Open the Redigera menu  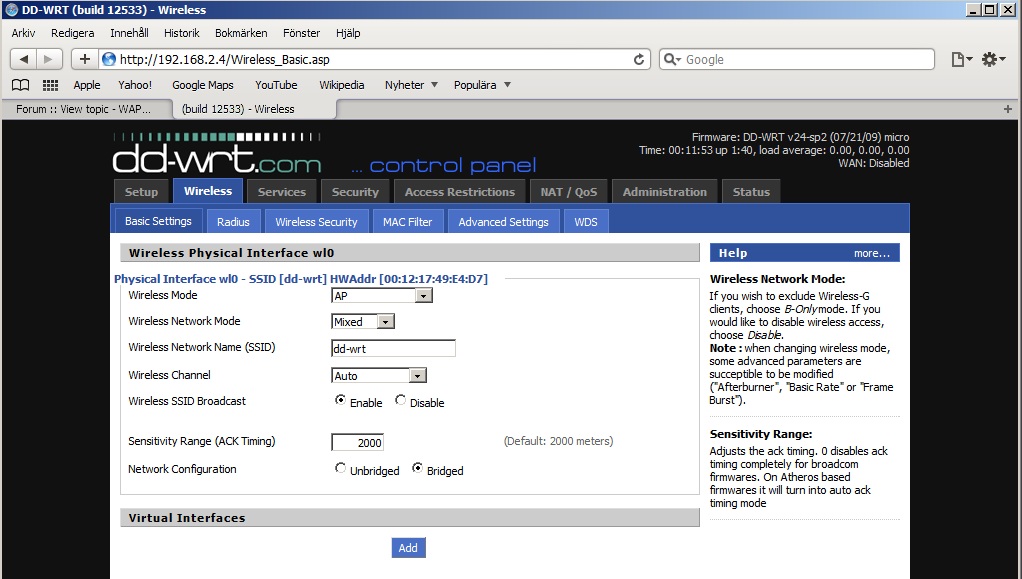pyautogui.click(x=72, y=33)
